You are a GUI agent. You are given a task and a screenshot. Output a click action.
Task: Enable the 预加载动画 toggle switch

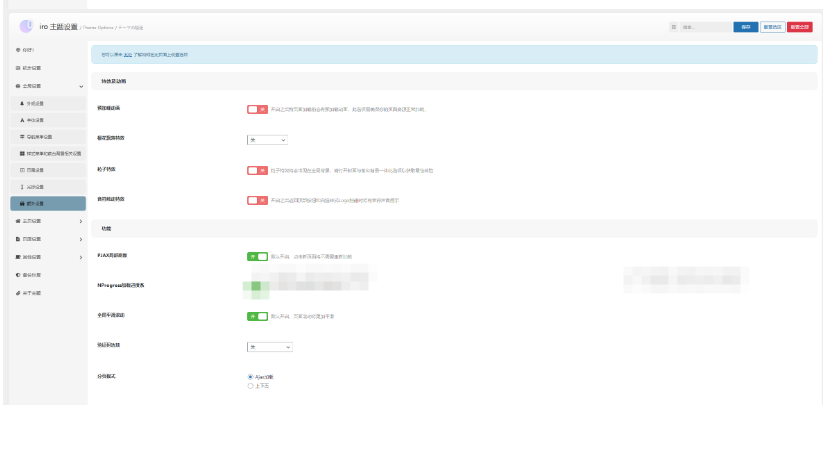pos(257,109)
